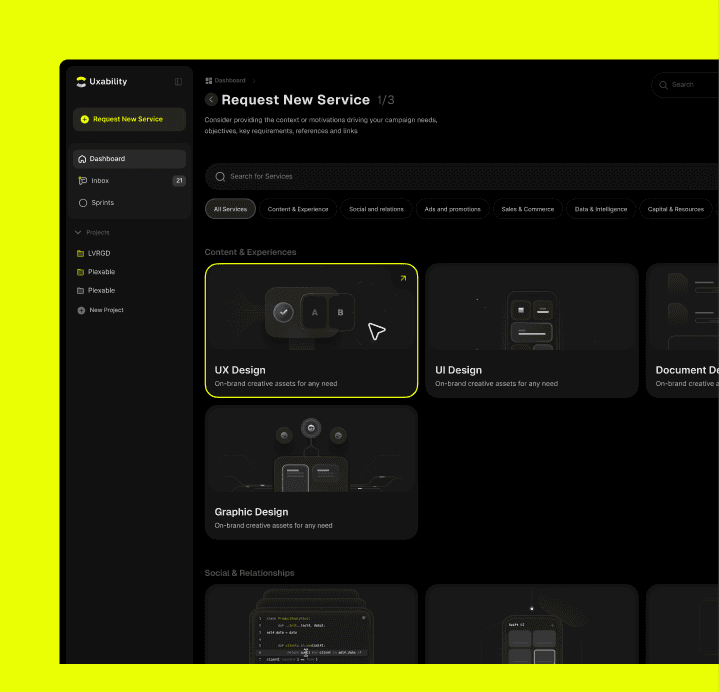Go back with the arrow button
This screenshot has height=692, width=719.
[x=211, y=100]
